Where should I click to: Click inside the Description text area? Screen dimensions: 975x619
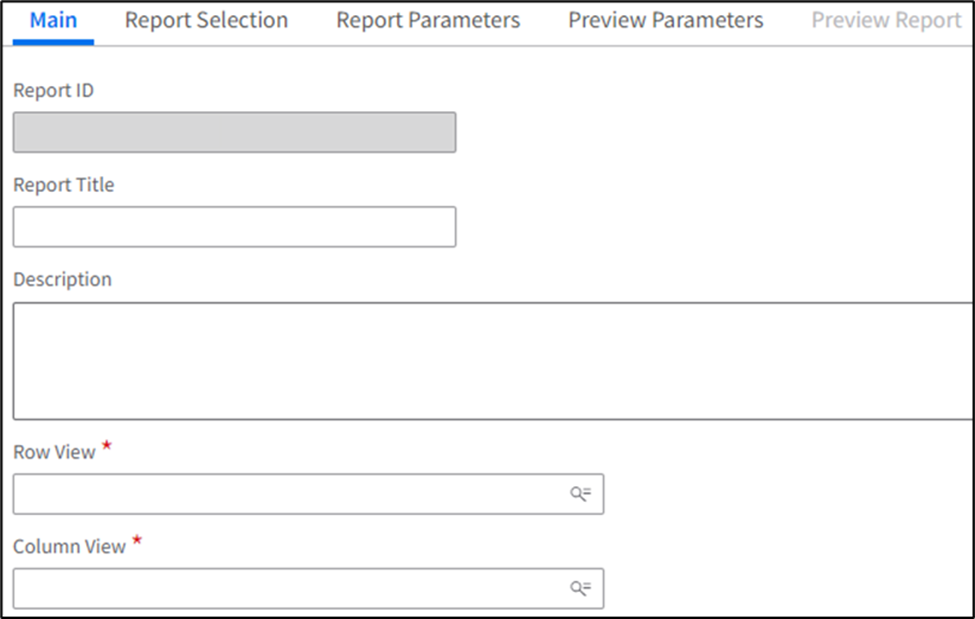[x=490, y=360]
